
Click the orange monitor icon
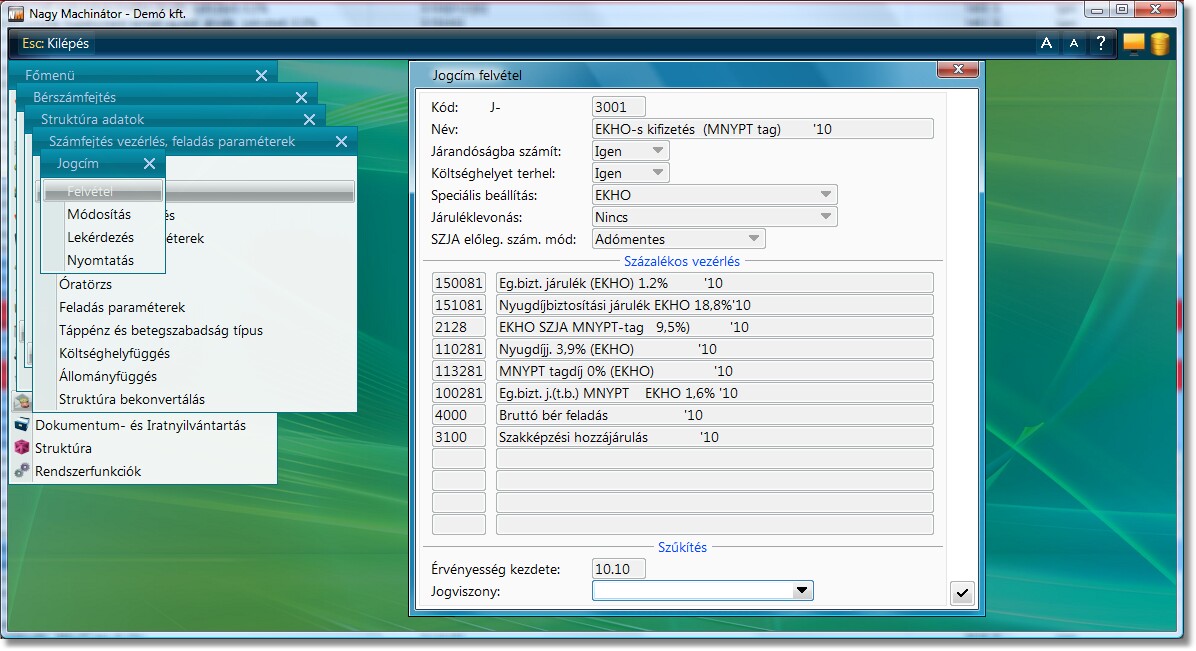point(1133,43)
